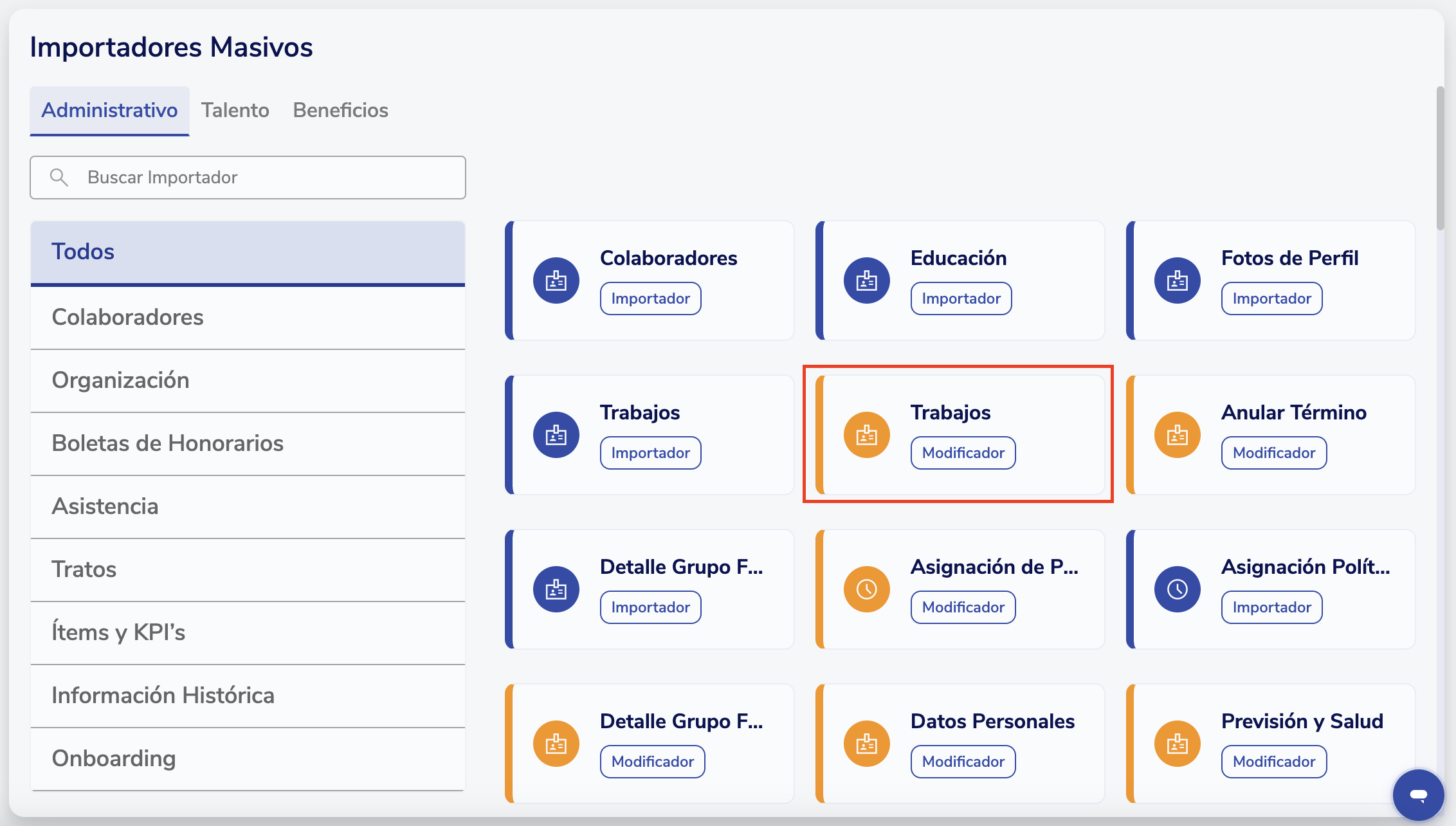Image resolution: width=1456 pixels, height=826 pixels.
Task: Click the search magnifier icon
Action: tap(59, 178)
